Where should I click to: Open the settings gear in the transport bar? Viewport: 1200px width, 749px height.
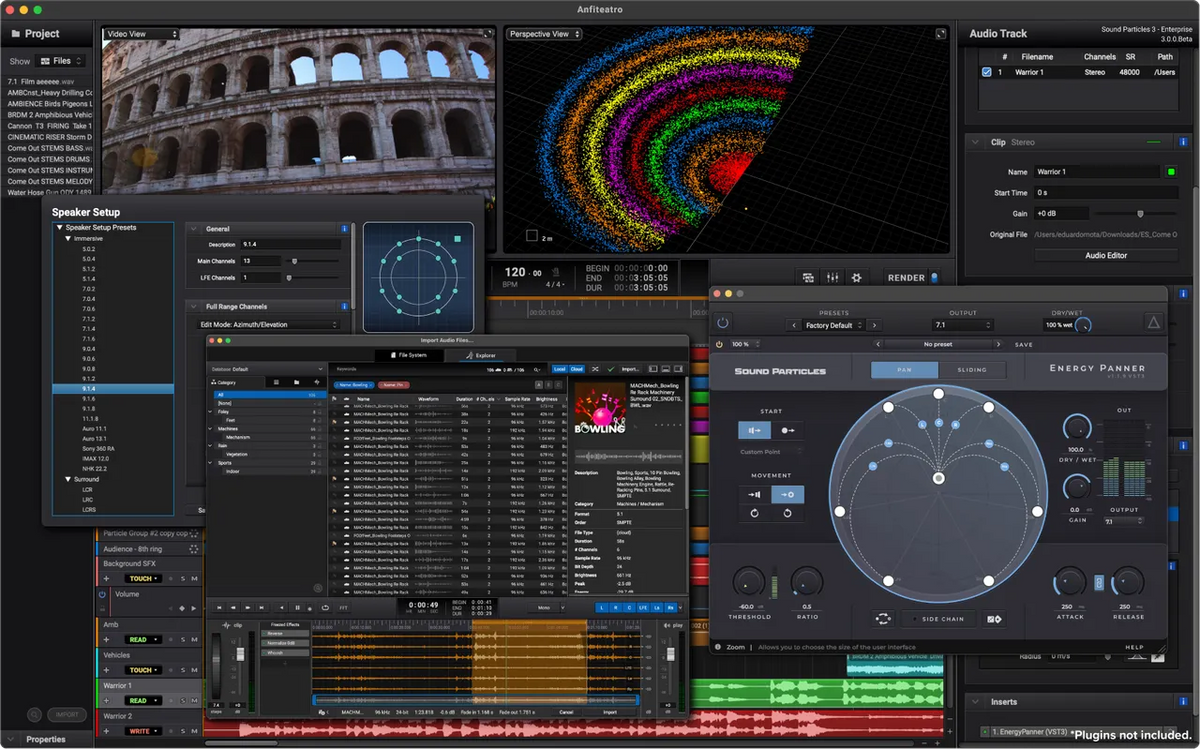pyautogui.click(x=857, y=277)
